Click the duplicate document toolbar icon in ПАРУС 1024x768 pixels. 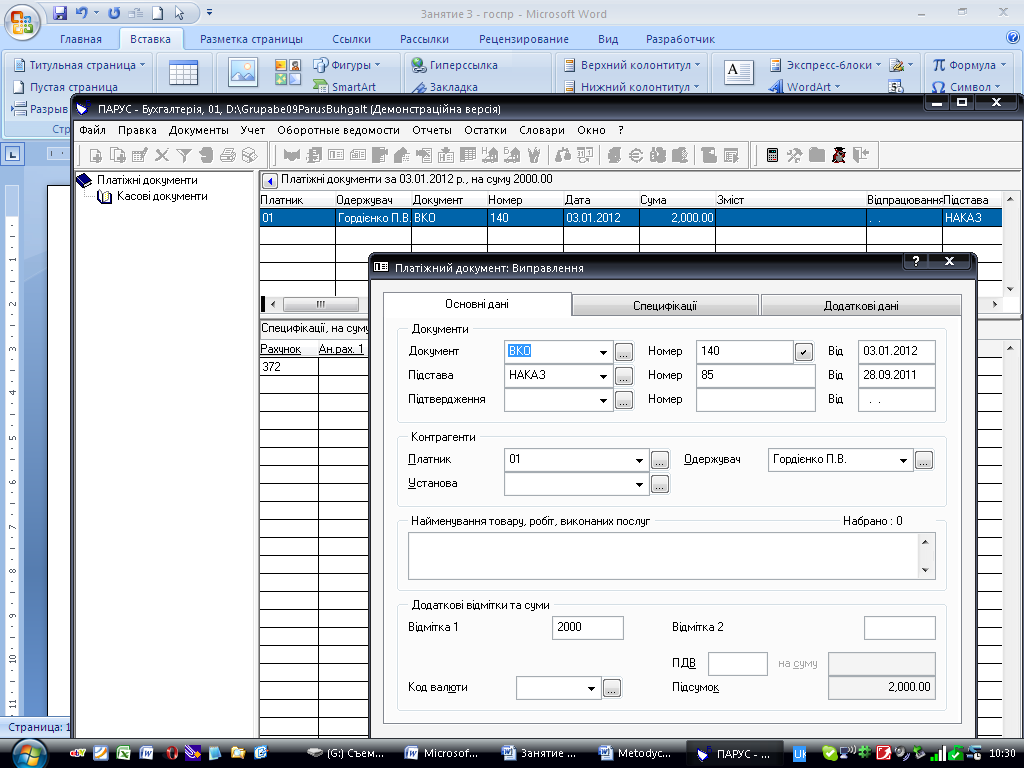(118, 155)
